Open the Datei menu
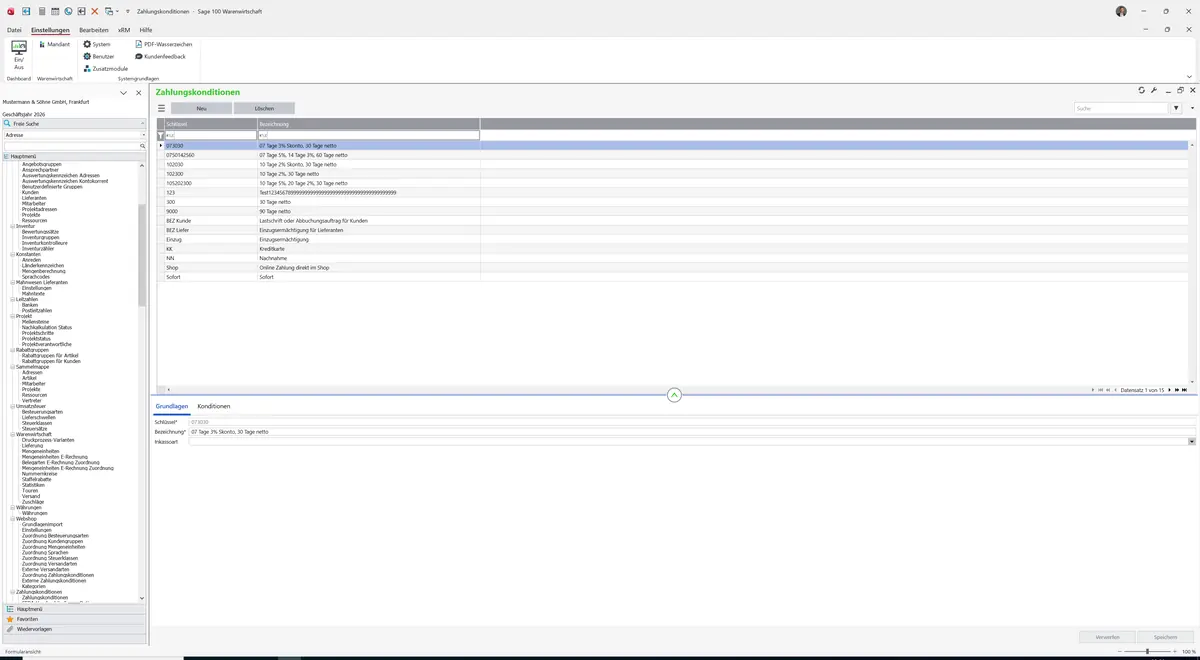Screen dimensions: 1200x660 tap(14, 30)
